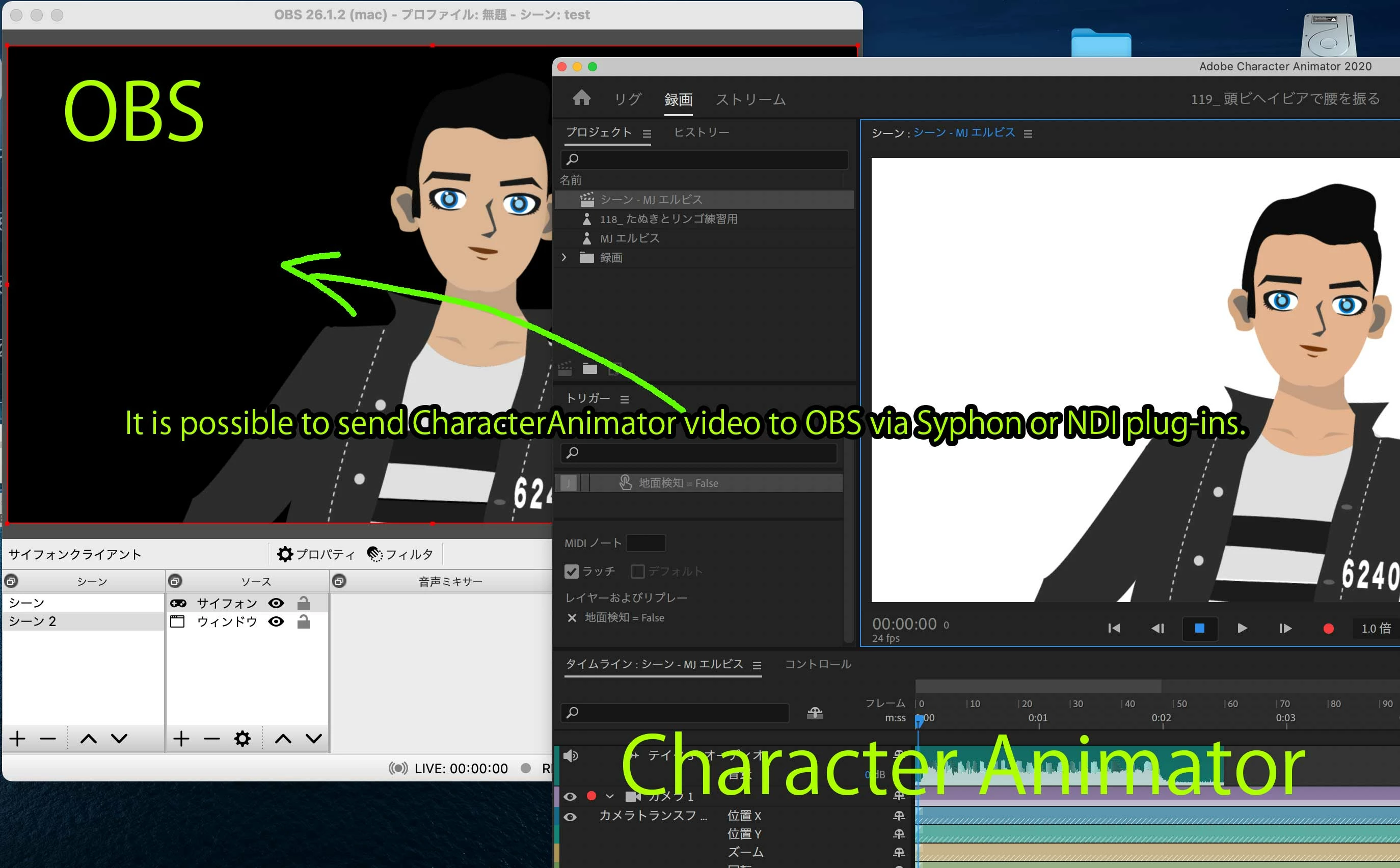Click the Home icon in Character Animator
This screenshot has height=868, width=1400.
(581, 98)
